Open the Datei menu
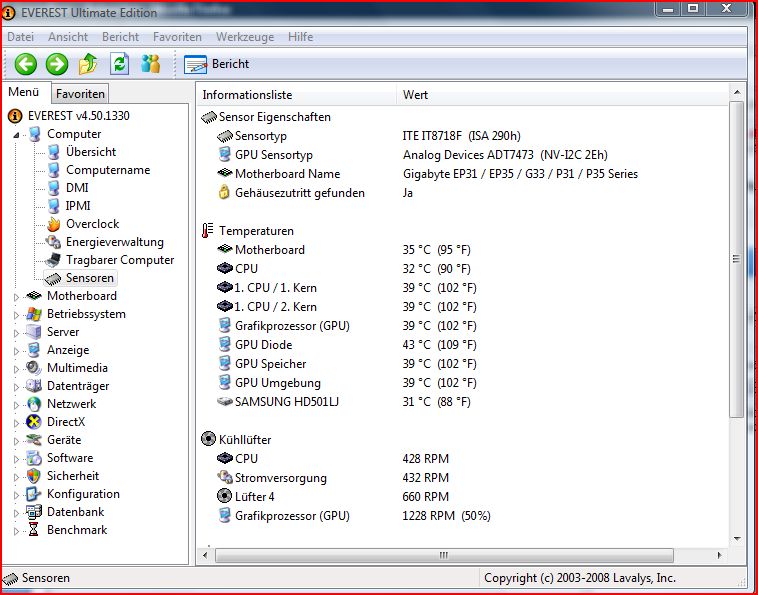Image resolution: width=758 pixels, height=595 pixels. [x=20, y=37]
